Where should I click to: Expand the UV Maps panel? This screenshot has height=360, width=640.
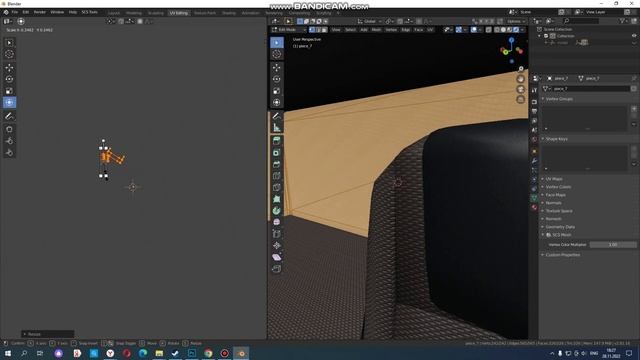[x=554, y=179]
